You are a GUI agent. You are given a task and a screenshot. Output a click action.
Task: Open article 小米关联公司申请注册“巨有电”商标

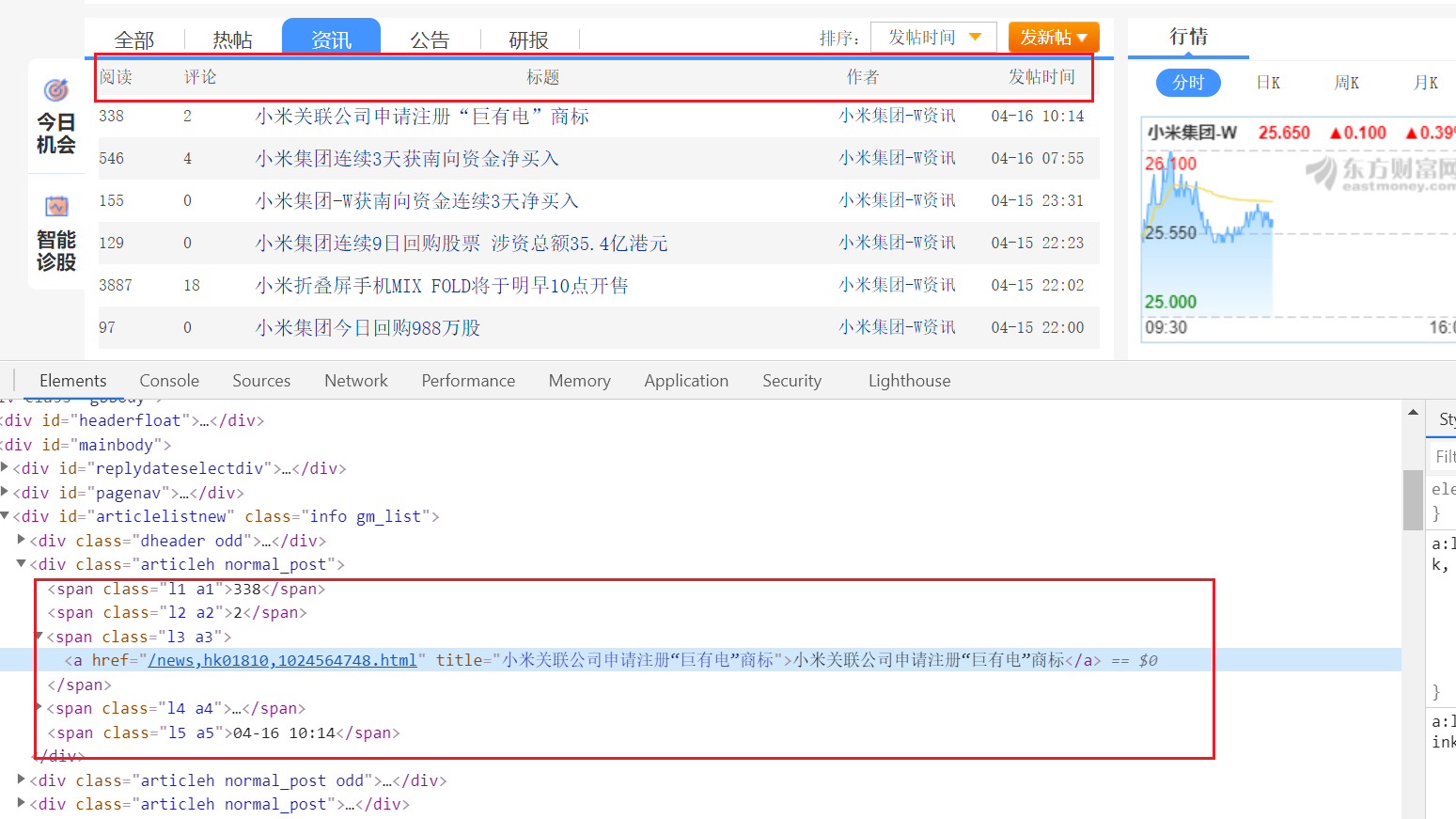tap(422, 116)
